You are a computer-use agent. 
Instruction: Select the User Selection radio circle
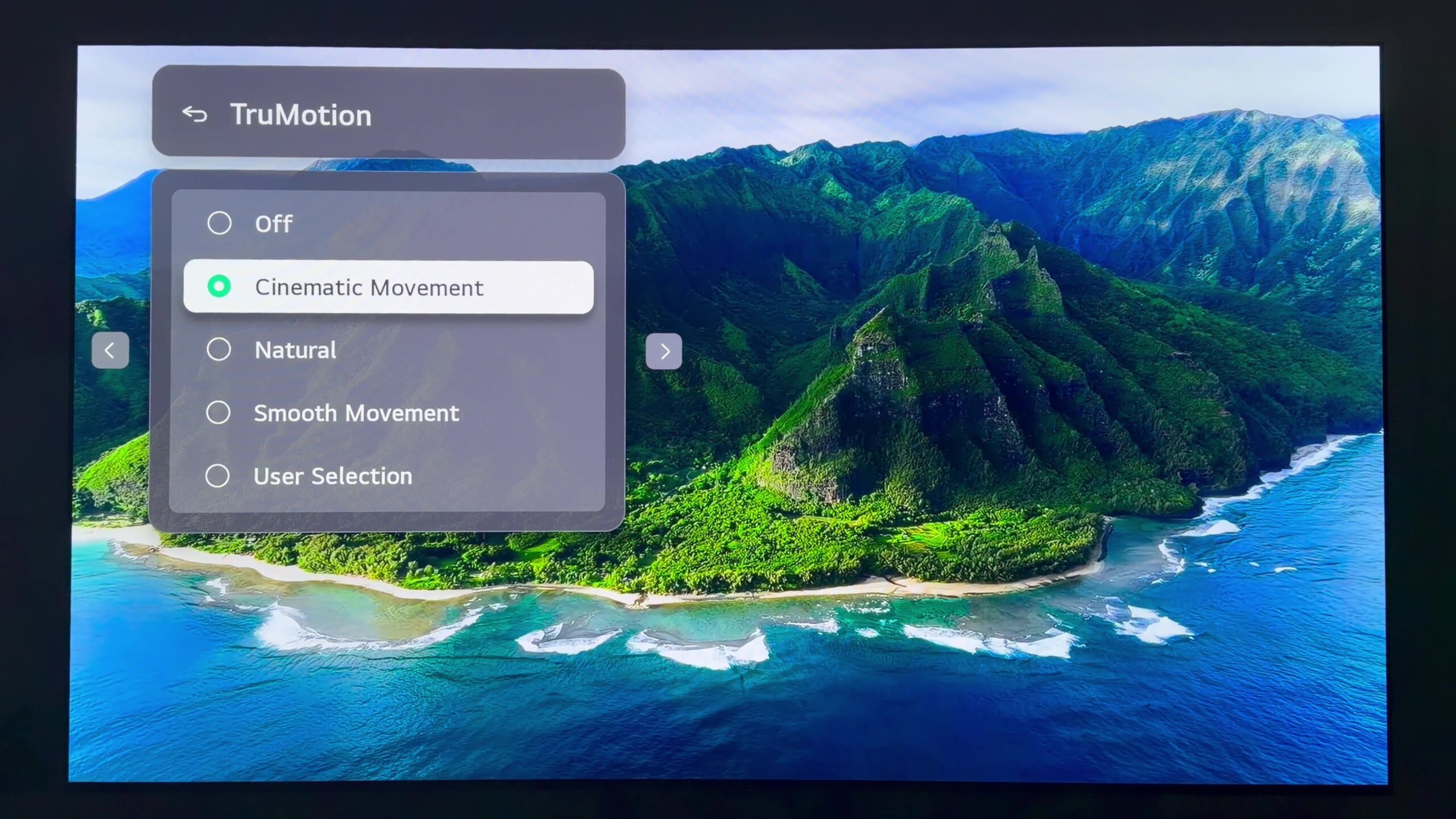pyautogui.click(x=217, y=475)
